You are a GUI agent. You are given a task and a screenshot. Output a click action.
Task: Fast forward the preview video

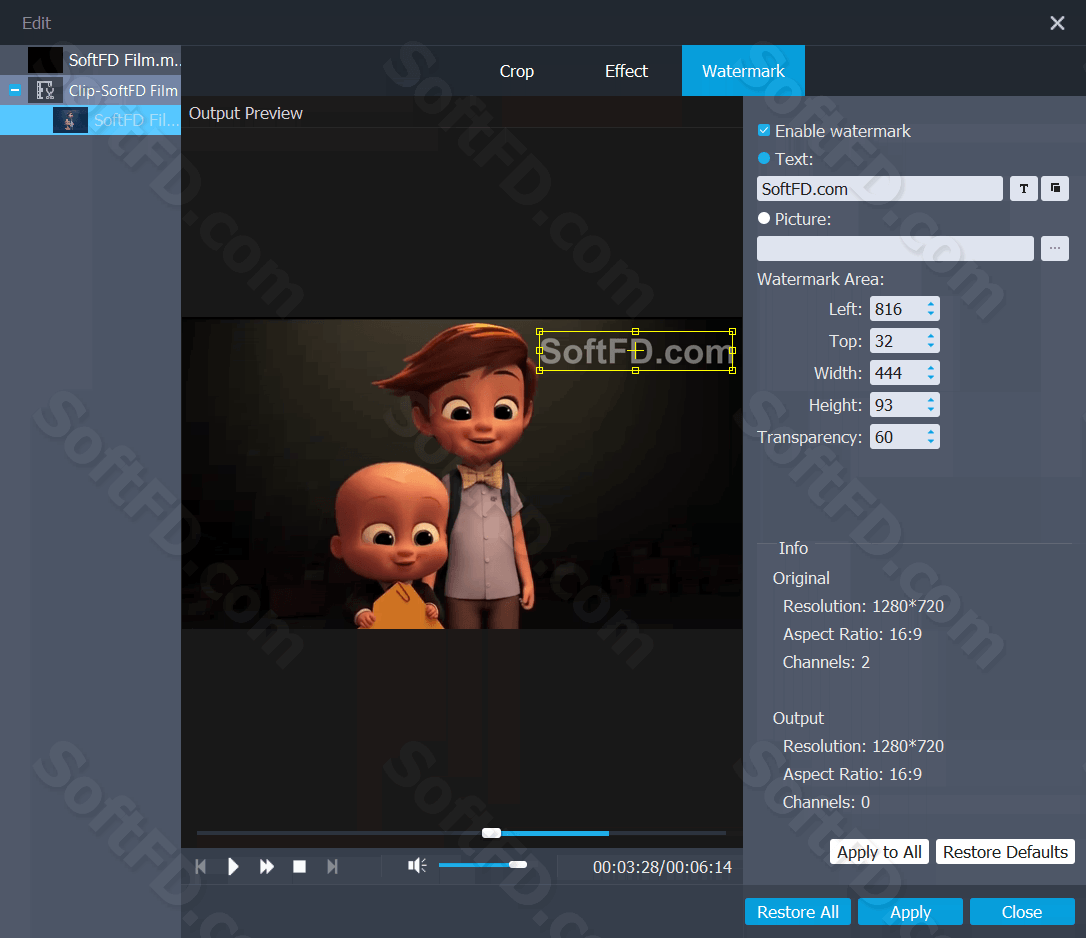[267, 867]
